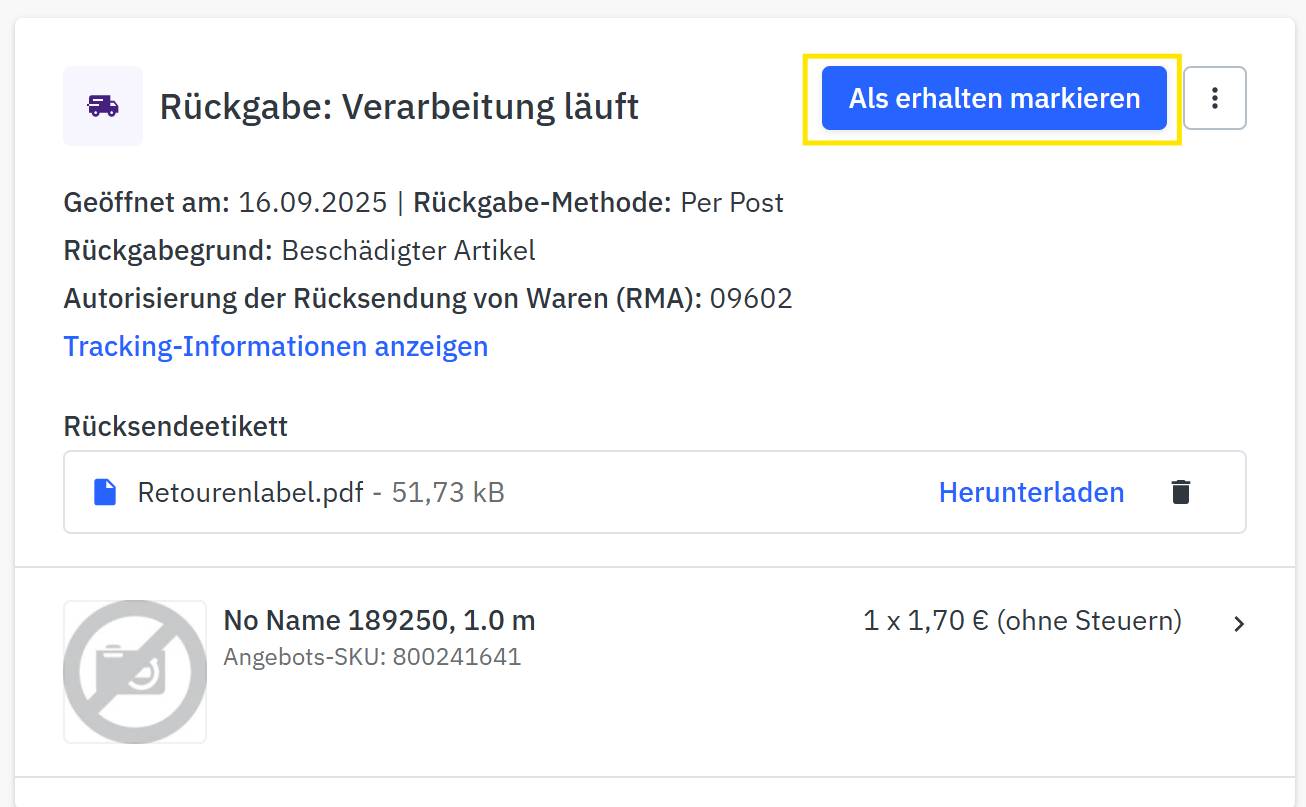Click the 'Rücksendeetikett' section label
This screenshot has width=1306, height=807.
tap(176, 426)
